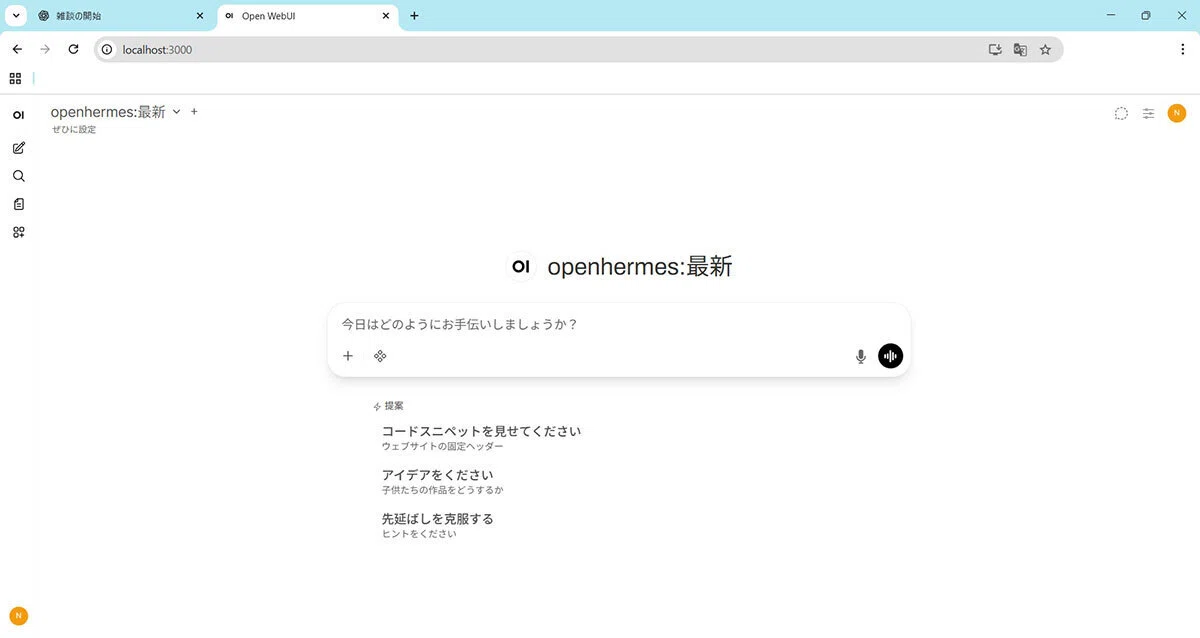
Task: Open search from the sidebar magnifier
Action: pyautogui.click(x=18, y=176)
